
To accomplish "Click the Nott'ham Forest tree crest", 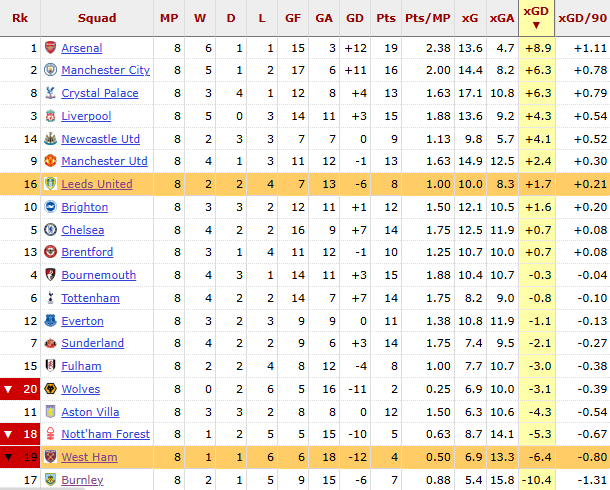I will 50,434.
